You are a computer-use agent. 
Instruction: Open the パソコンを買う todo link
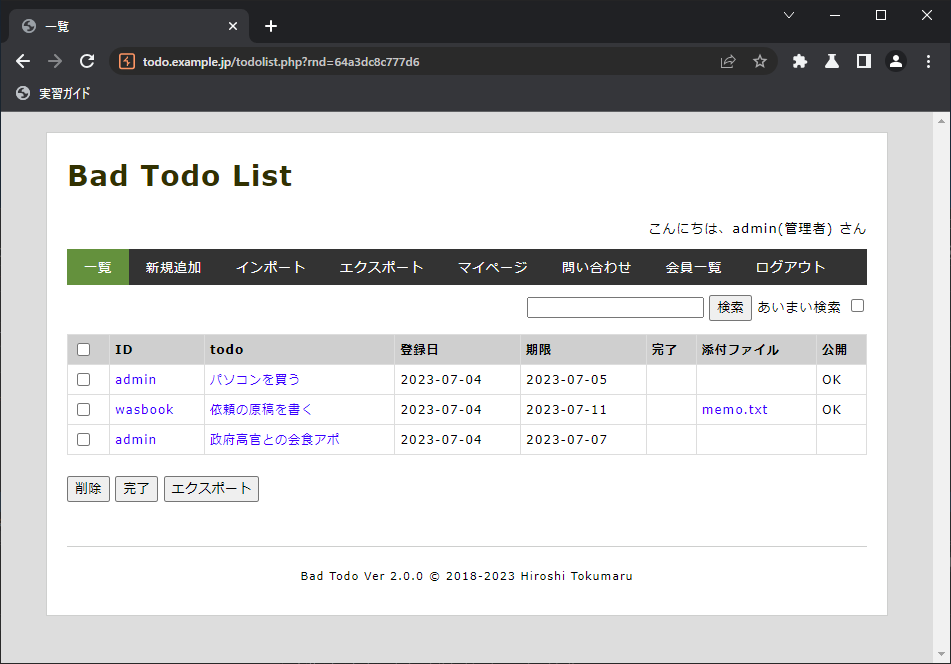click(x=255, y=380)
